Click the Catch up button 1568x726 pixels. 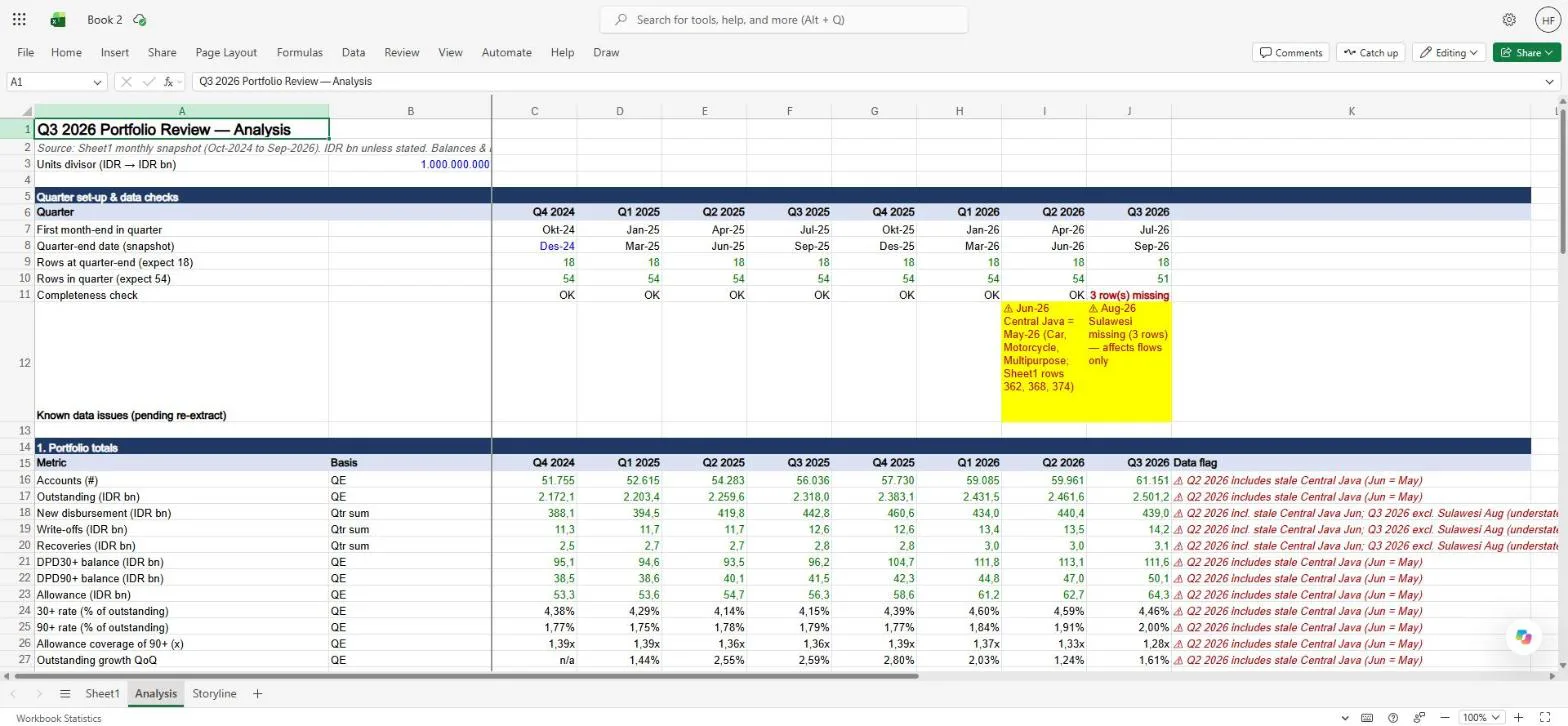tap(1371, 52)
